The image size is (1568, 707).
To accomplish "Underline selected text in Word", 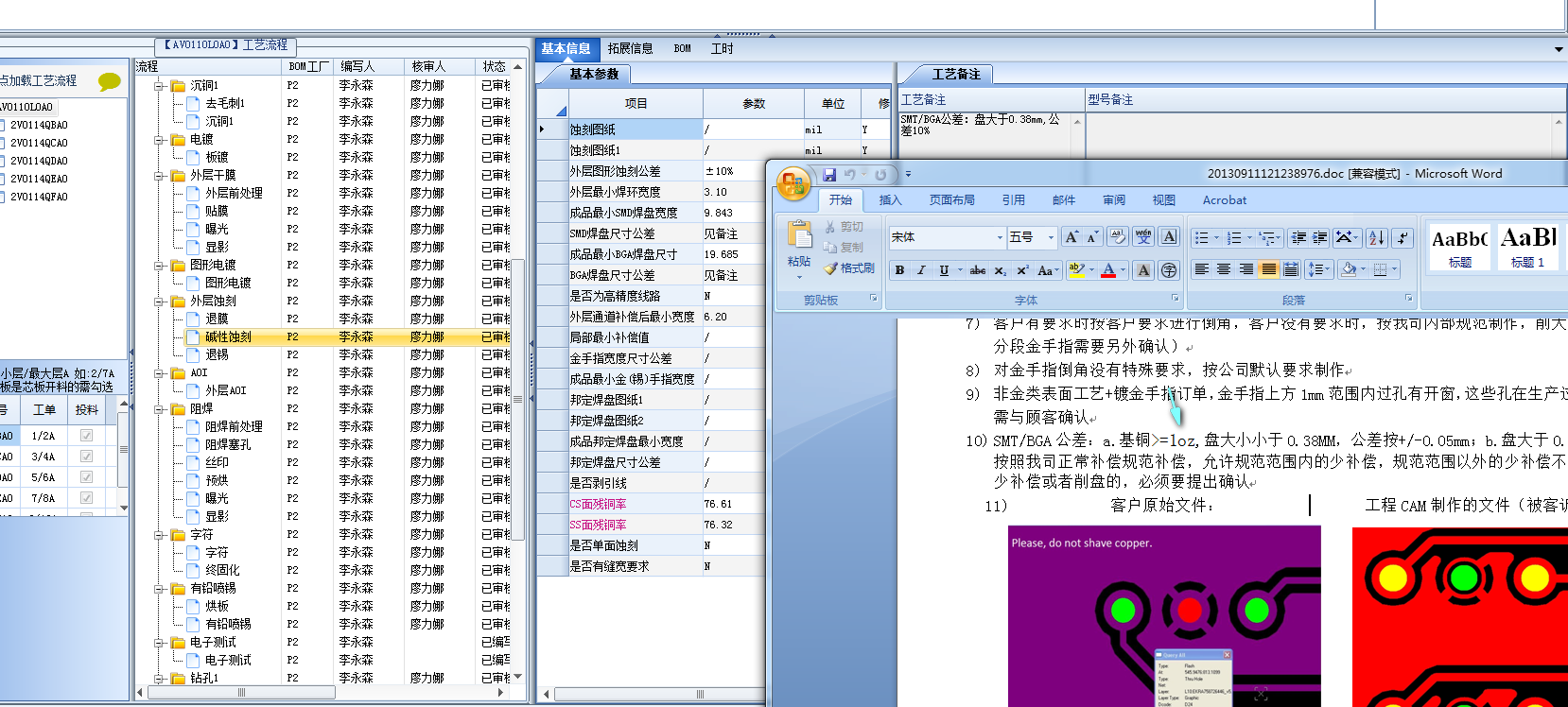I will pos(944,270).
